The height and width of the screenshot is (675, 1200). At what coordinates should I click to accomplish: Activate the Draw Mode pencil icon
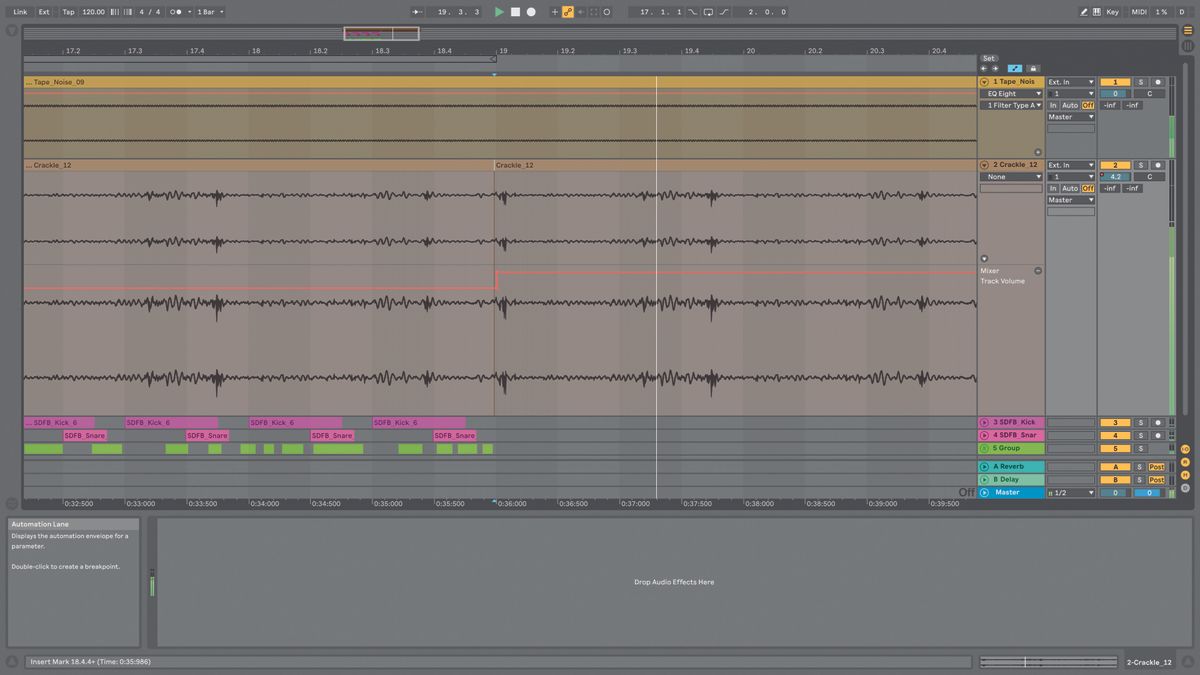click(1084, 11)
